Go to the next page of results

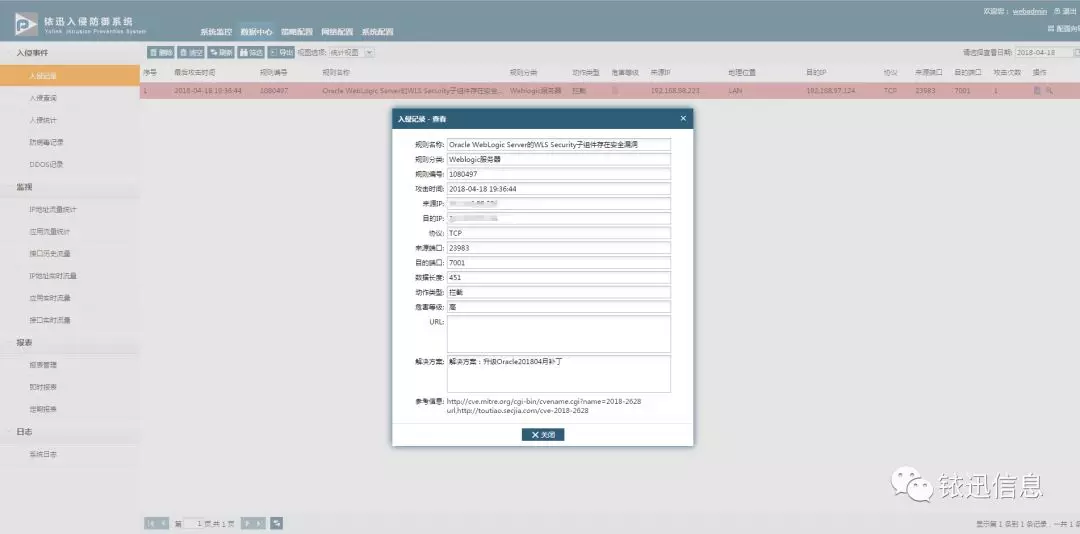click(247, 524)
